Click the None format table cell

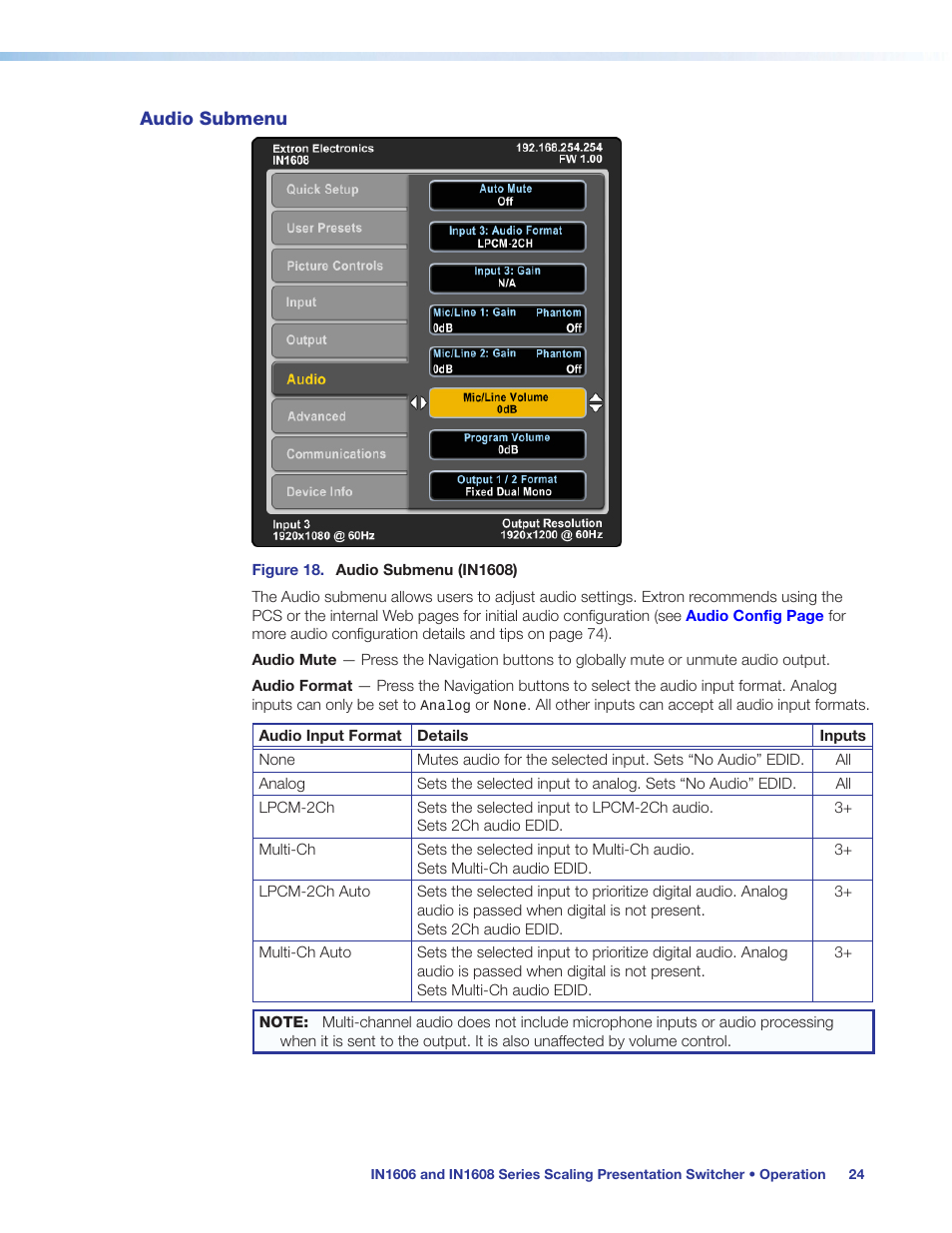(x=331, y=760)
